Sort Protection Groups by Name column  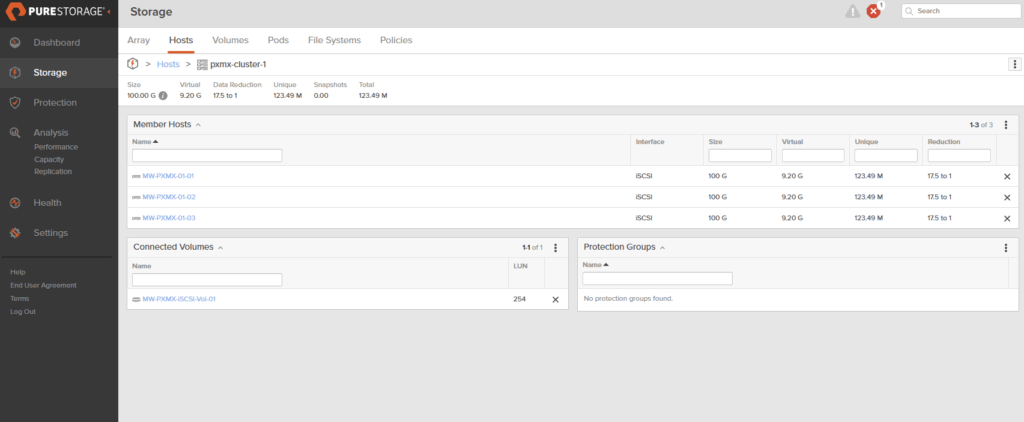click(596, 265)
